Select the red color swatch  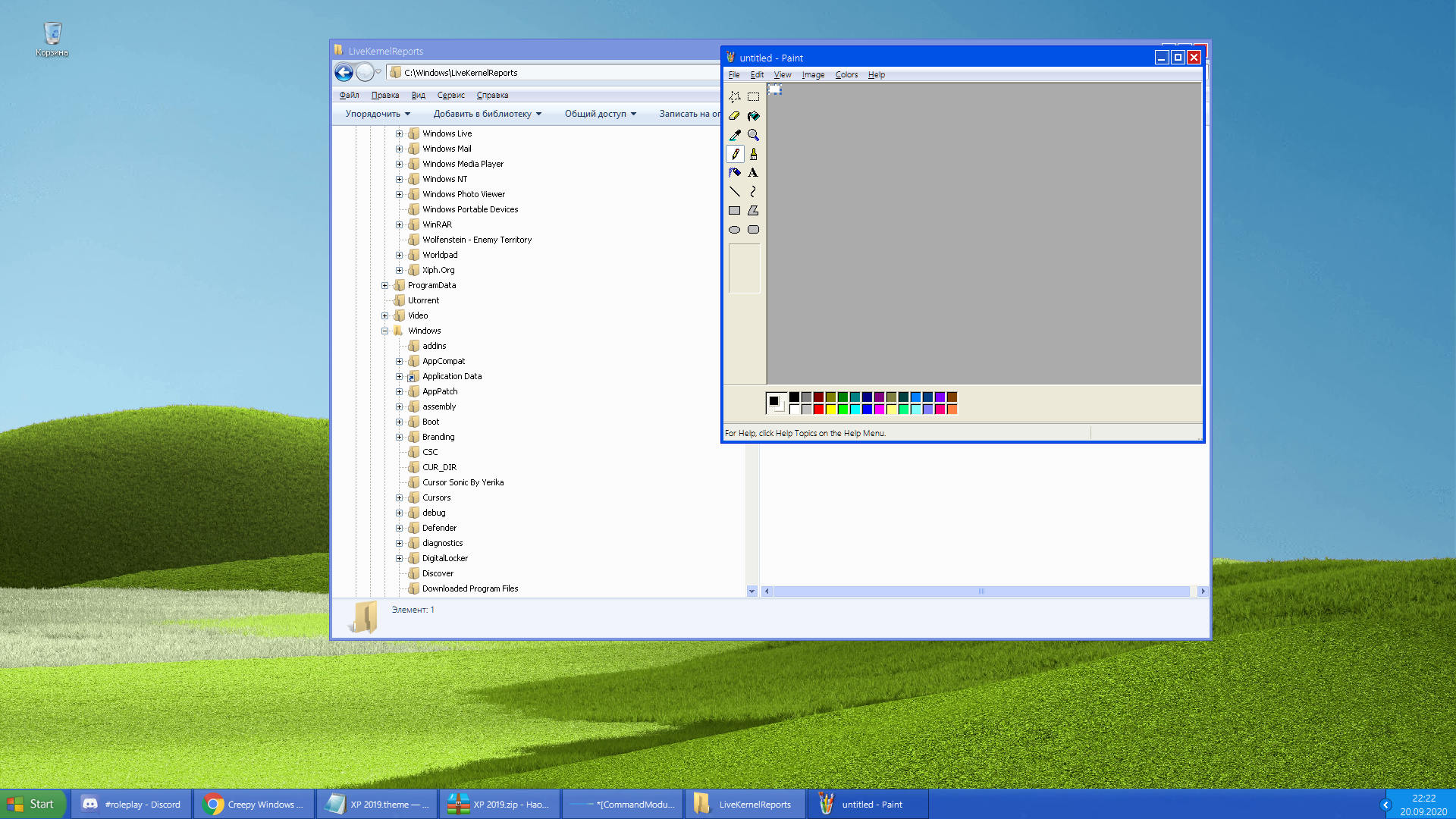pyautogui.click(x=819, y=409)
